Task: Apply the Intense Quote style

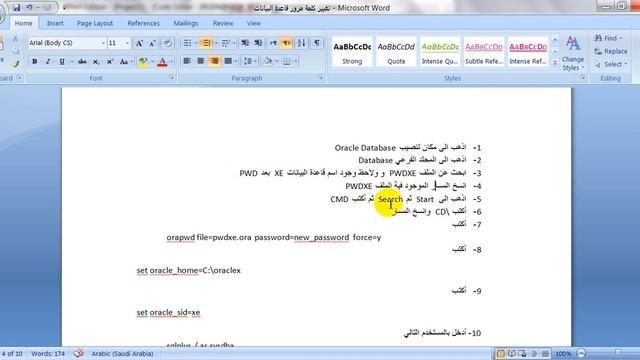Action: coord(440,52)
